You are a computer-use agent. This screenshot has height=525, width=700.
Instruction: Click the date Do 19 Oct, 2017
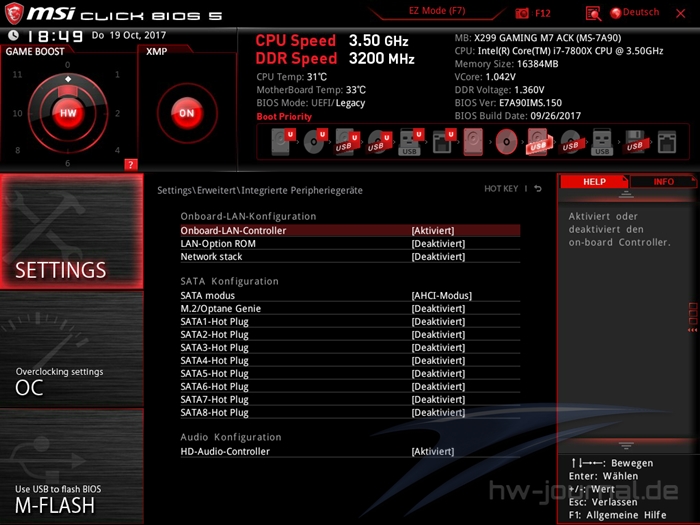(129, 35)
